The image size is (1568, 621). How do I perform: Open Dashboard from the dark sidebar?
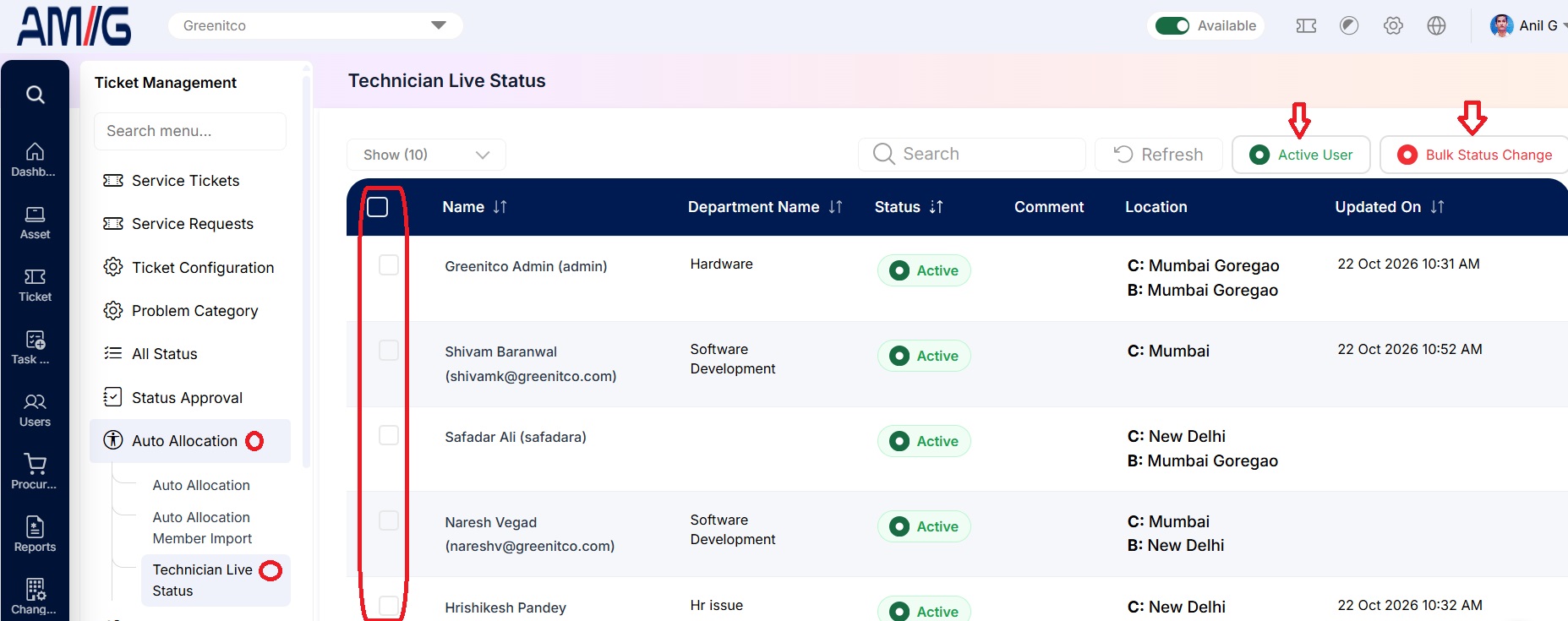[x=35, y=160]
